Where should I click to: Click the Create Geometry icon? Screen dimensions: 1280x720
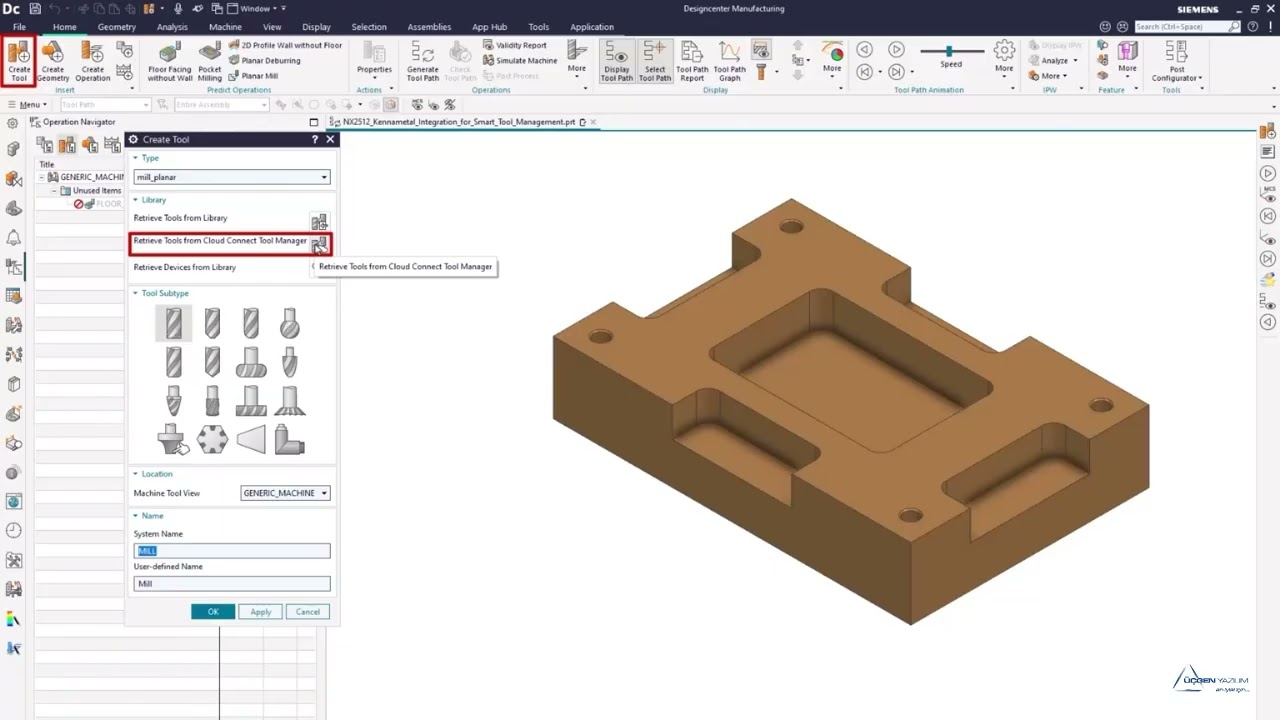point(53,60)
